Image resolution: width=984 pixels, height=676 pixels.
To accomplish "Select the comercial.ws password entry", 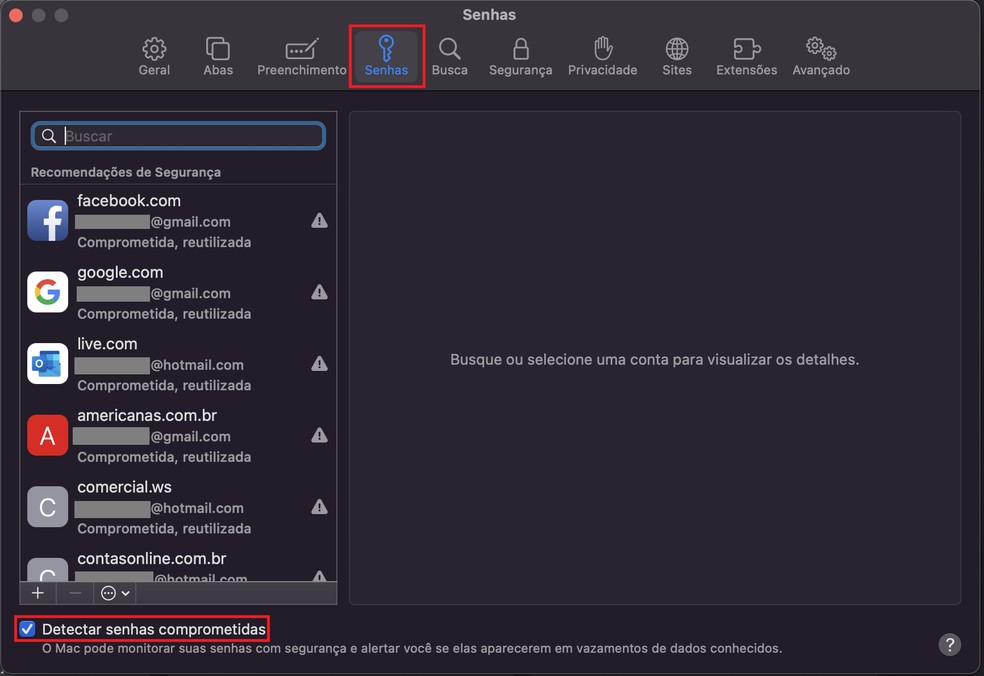I will (178, 507).
